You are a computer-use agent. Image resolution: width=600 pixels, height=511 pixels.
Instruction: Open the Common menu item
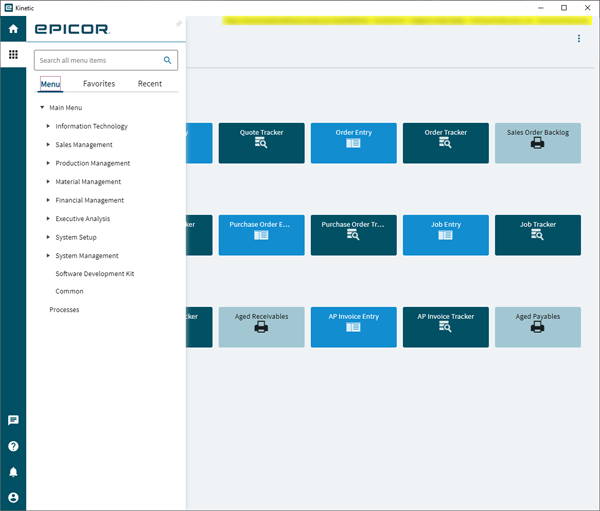click(69, 291)
